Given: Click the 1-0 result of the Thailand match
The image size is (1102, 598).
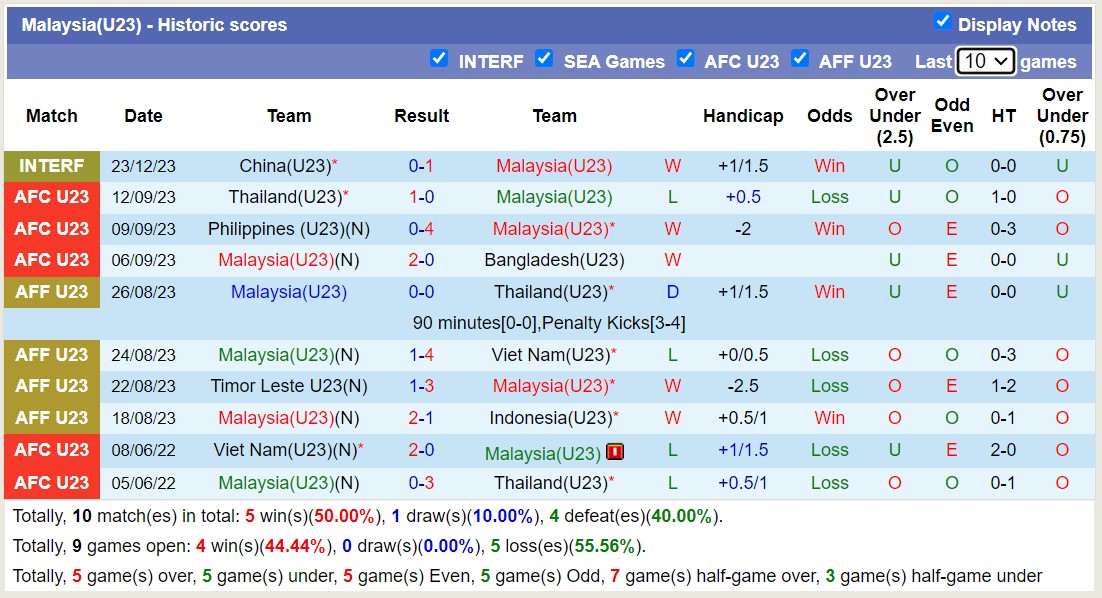Looking at the screenshot, I should [x=421, y=197].
